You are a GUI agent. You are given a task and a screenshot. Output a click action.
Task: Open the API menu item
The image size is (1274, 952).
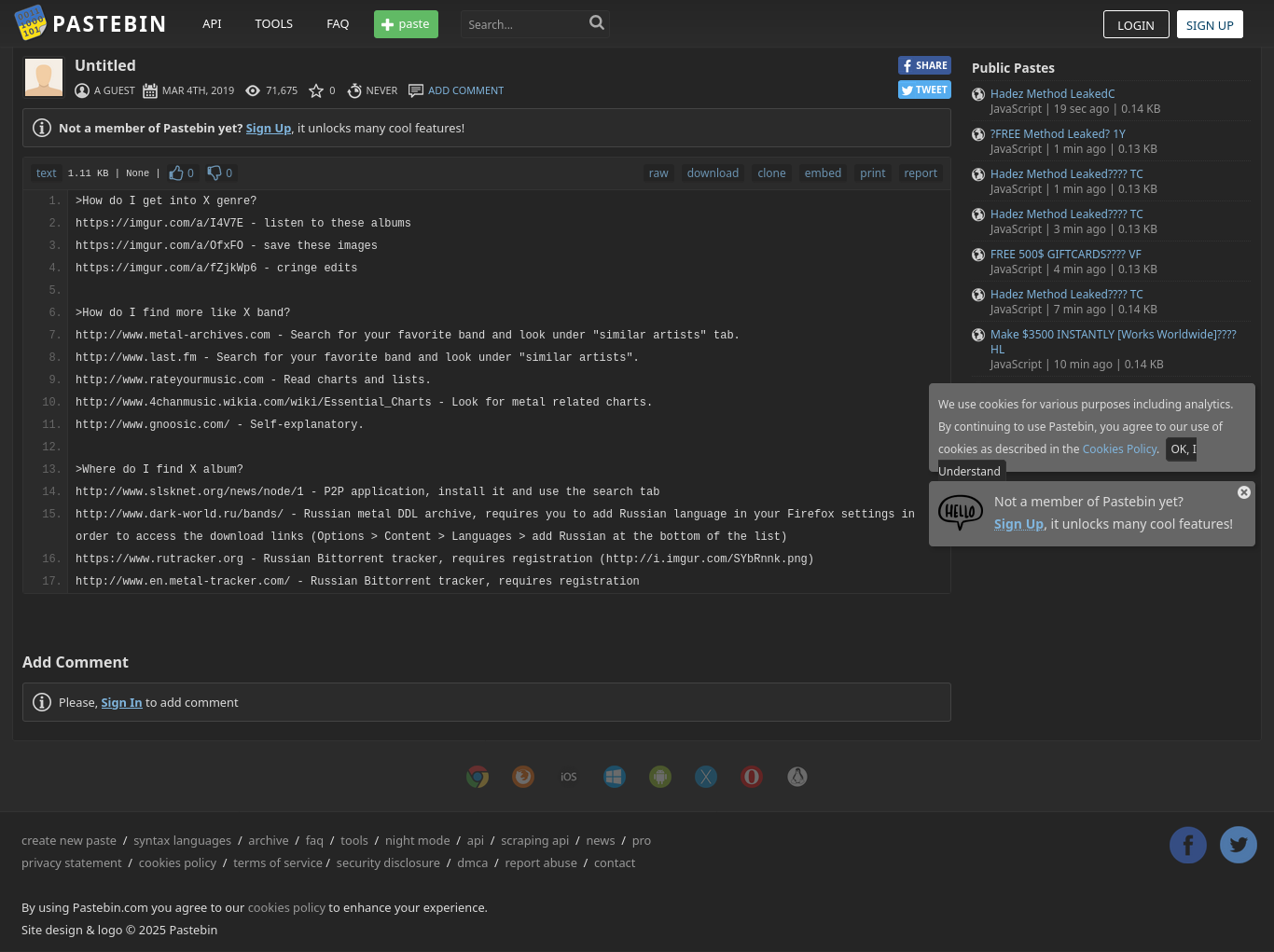click(x=212, y=24)
